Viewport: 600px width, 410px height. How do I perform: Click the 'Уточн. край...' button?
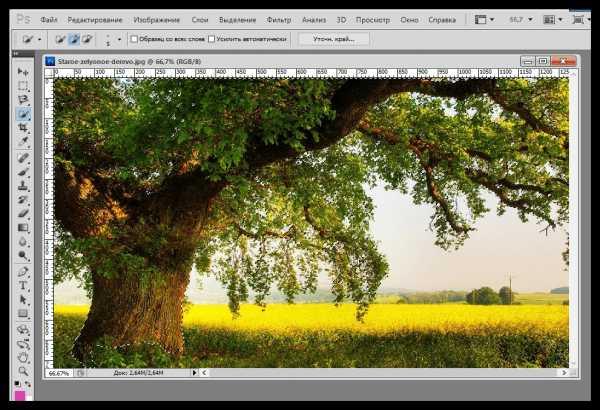(x=334, y=39)
